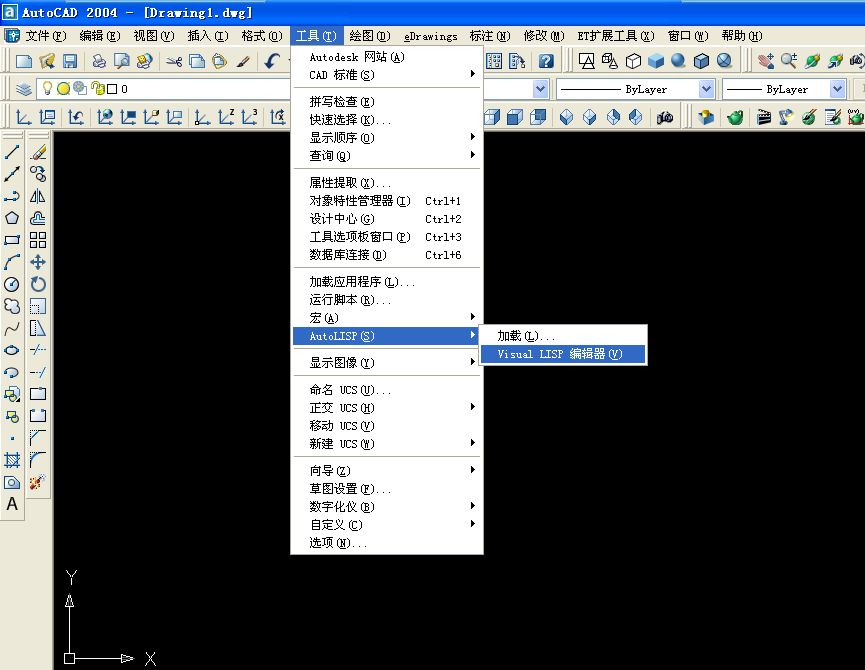Choose the Move modify tool

[x=38, y=262]
